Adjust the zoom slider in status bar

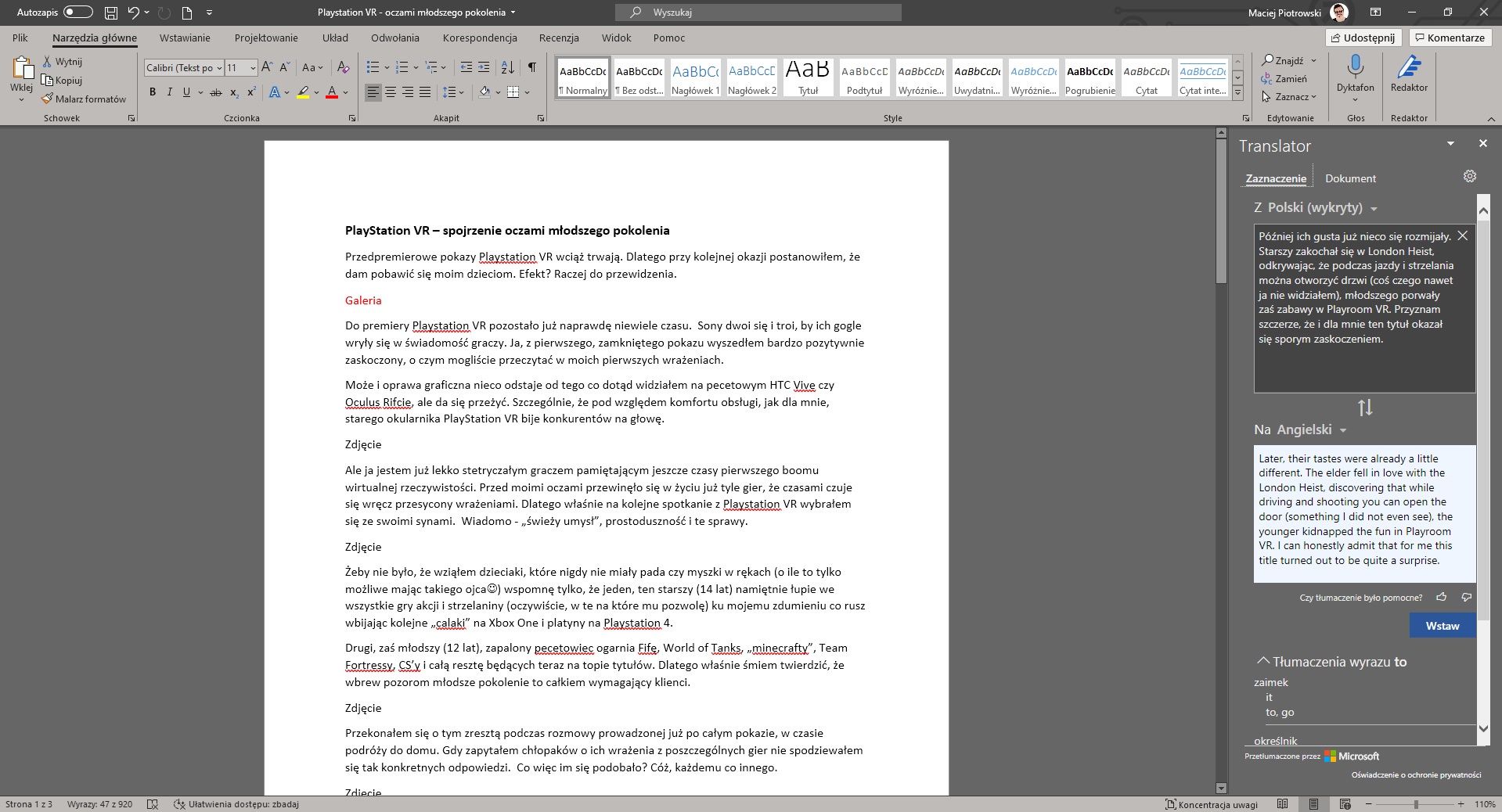point(1415,804)
